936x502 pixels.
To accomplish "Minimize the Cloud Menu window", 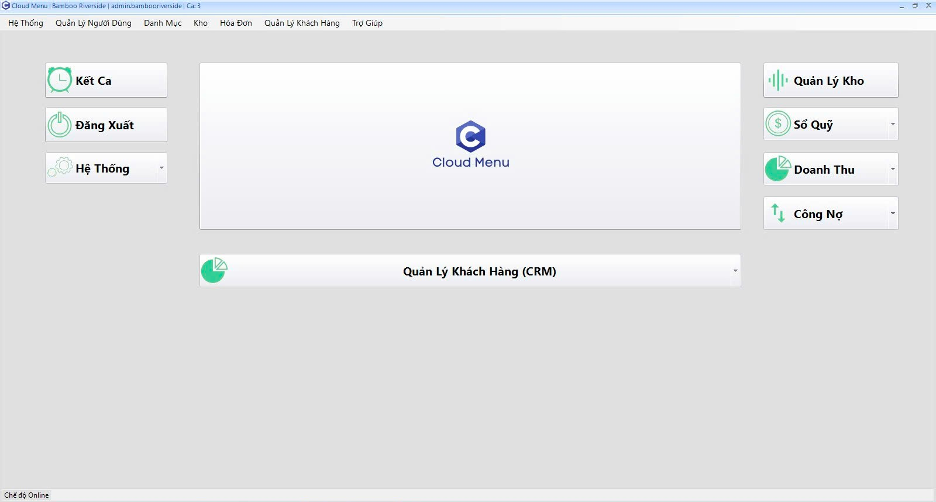I will 901,5.
